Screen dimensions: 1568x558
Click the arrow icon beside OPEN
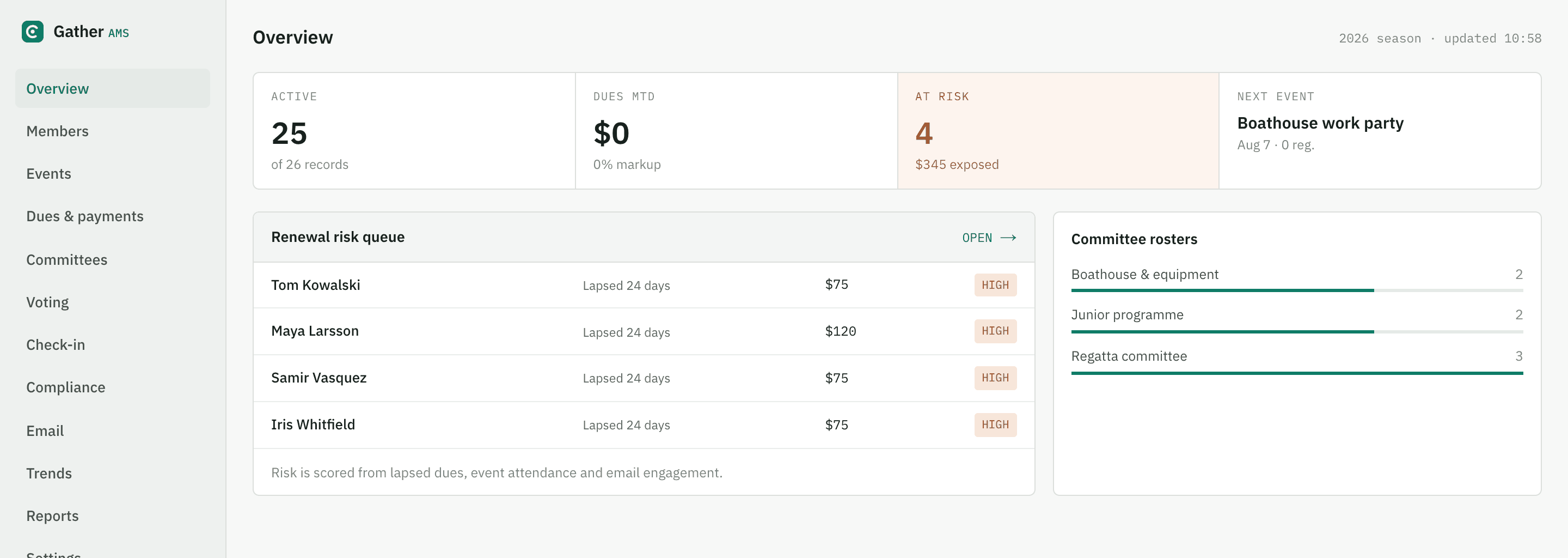tap(1009, 238)
